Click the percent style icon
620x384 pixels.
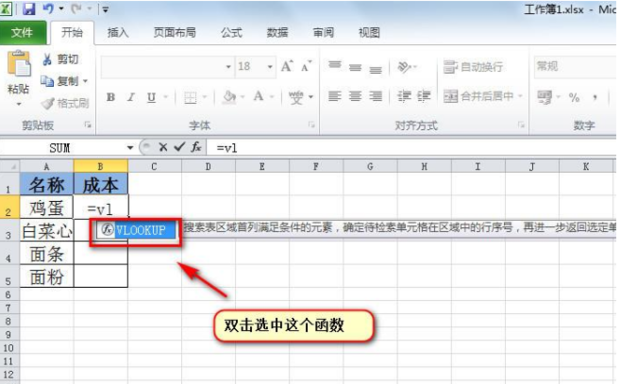[574, 97]
